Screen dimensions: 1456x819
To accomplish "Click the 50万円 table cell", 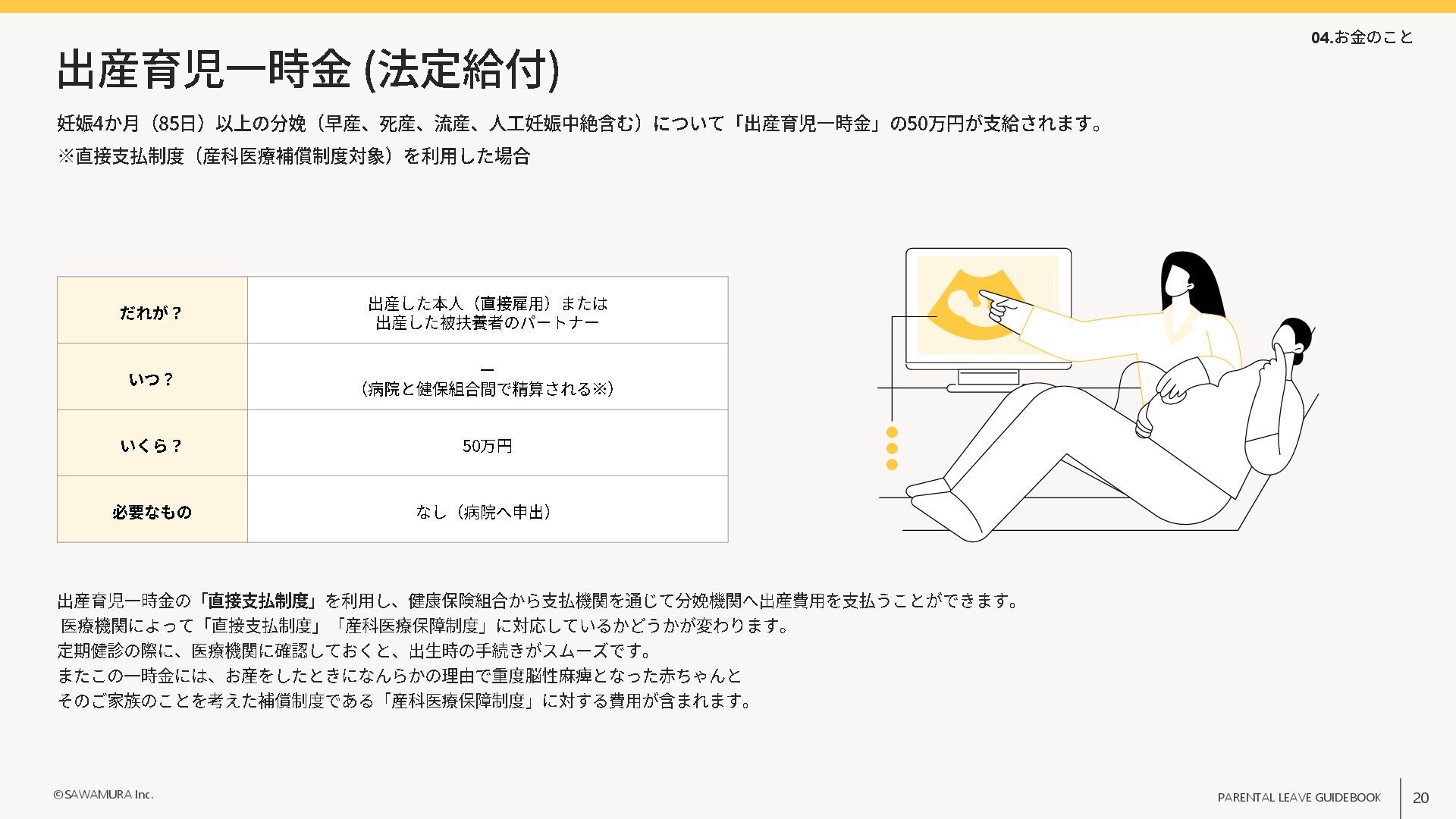I will [x=487, y=446].
